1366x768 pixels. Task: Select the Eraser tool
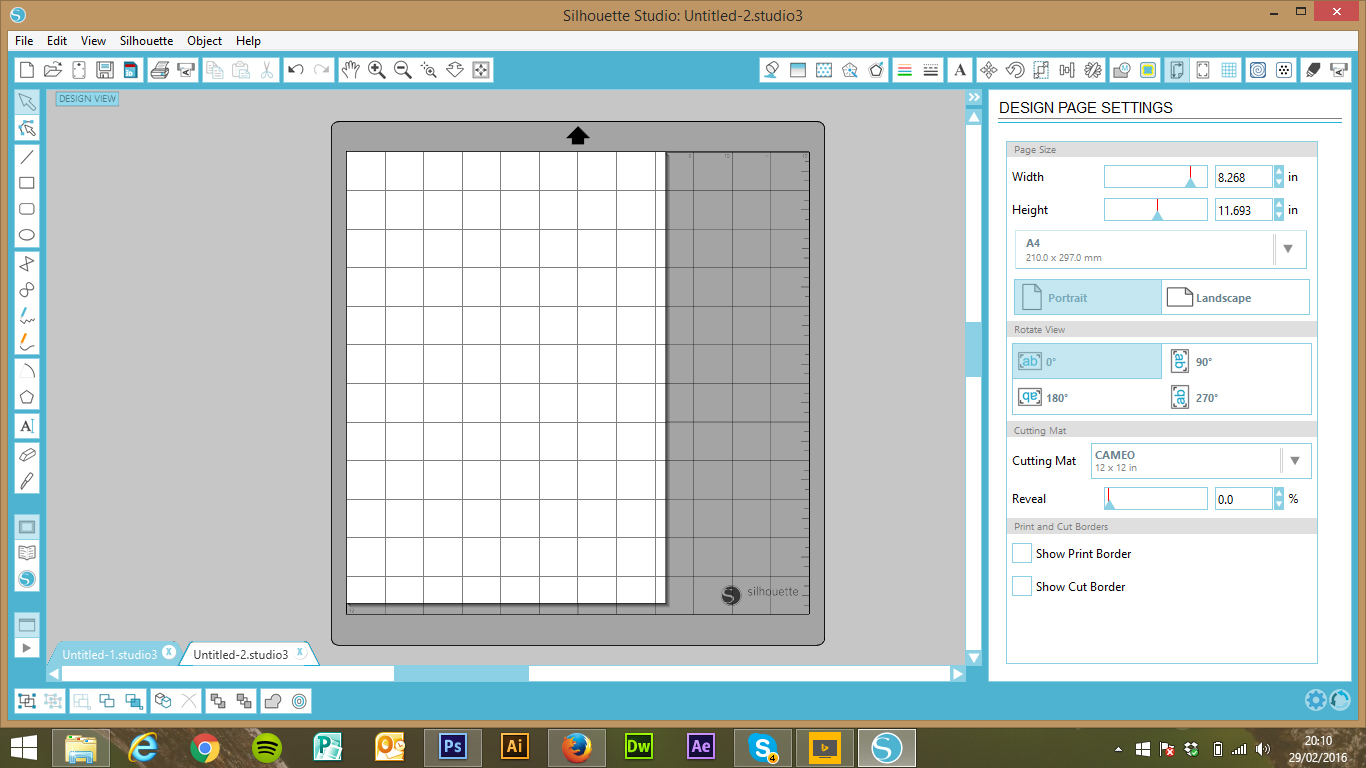[x=27, y=453]
